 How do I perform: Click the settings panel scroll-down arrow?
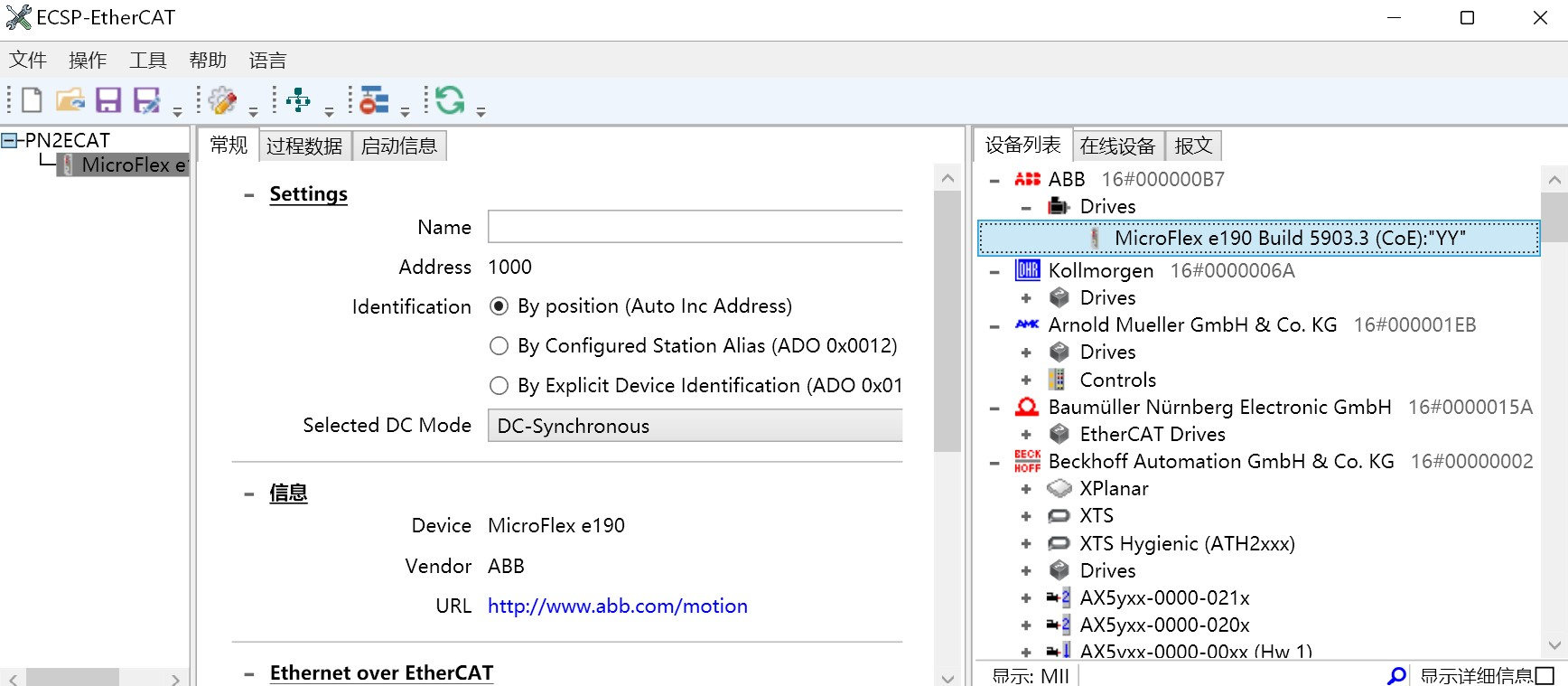click(947, 678)
